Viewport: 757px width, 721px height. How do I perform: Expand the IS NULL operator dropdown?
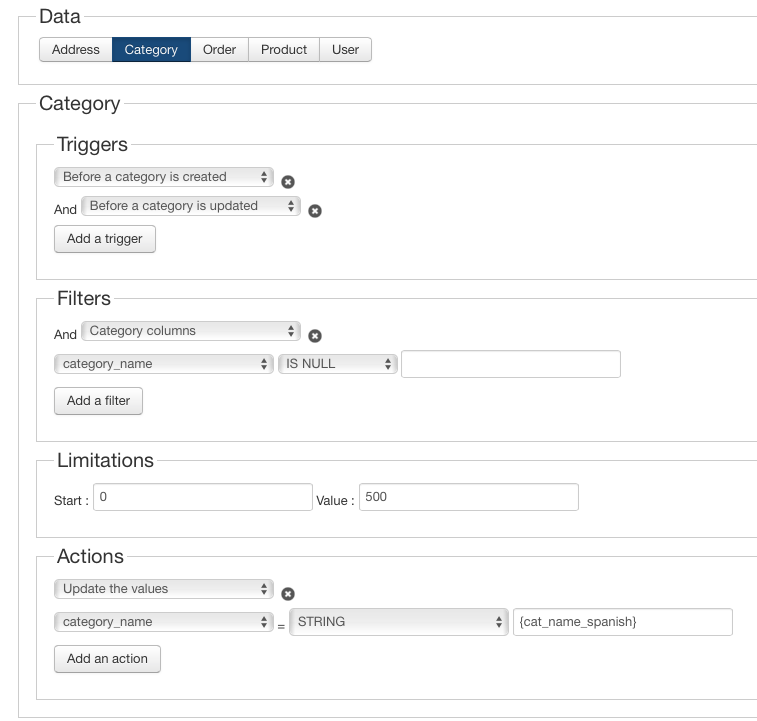pos(338,364)
